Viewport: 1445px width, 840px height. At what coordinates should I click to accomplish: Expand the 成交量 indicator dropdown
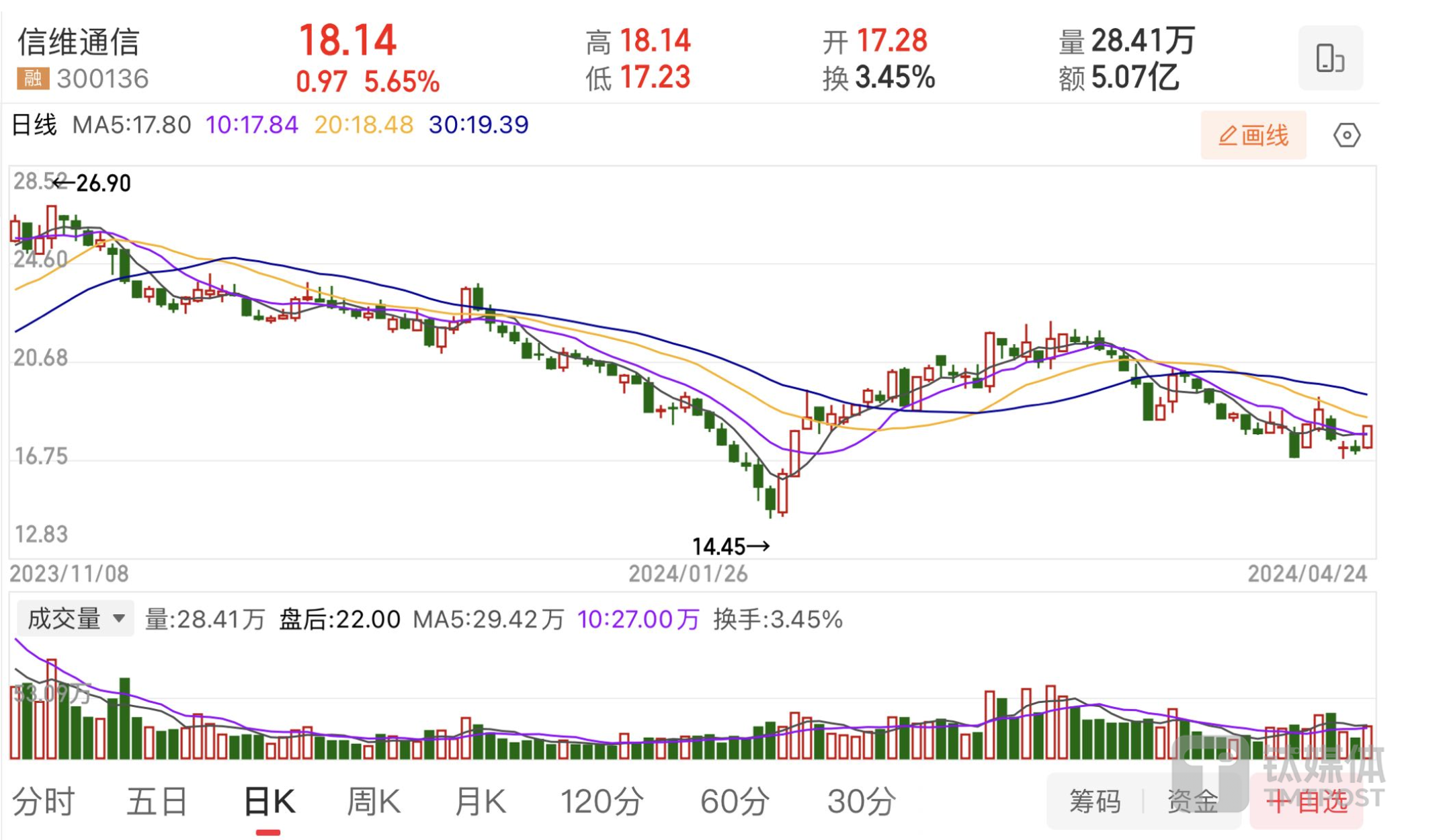point(75,618)
